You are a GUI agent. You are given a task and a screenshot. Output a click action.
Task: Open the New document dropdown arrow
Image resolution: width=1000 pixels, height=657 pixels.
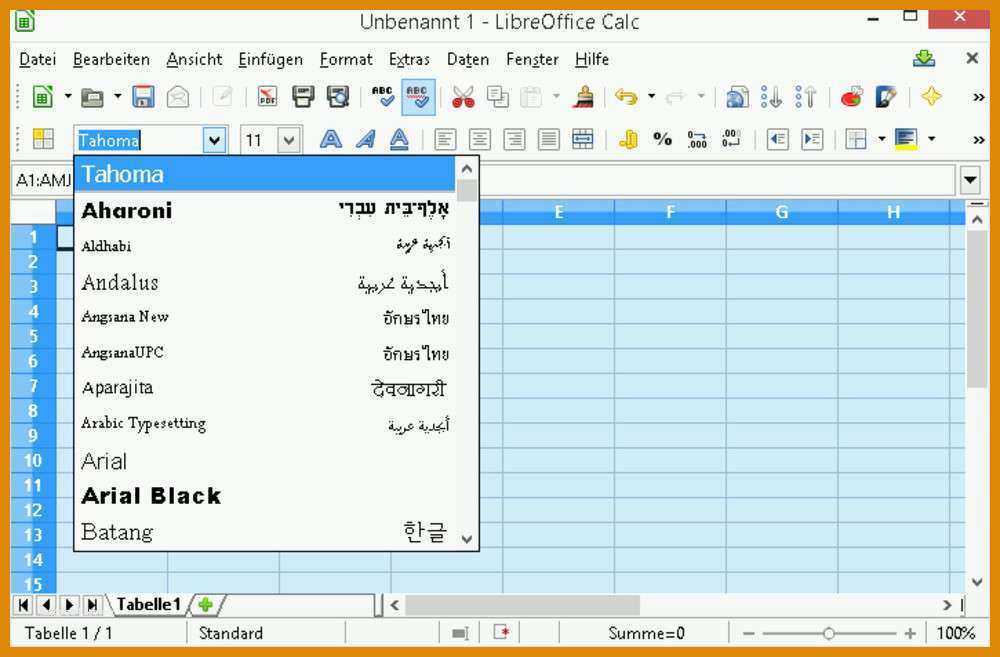coord(68,97)
